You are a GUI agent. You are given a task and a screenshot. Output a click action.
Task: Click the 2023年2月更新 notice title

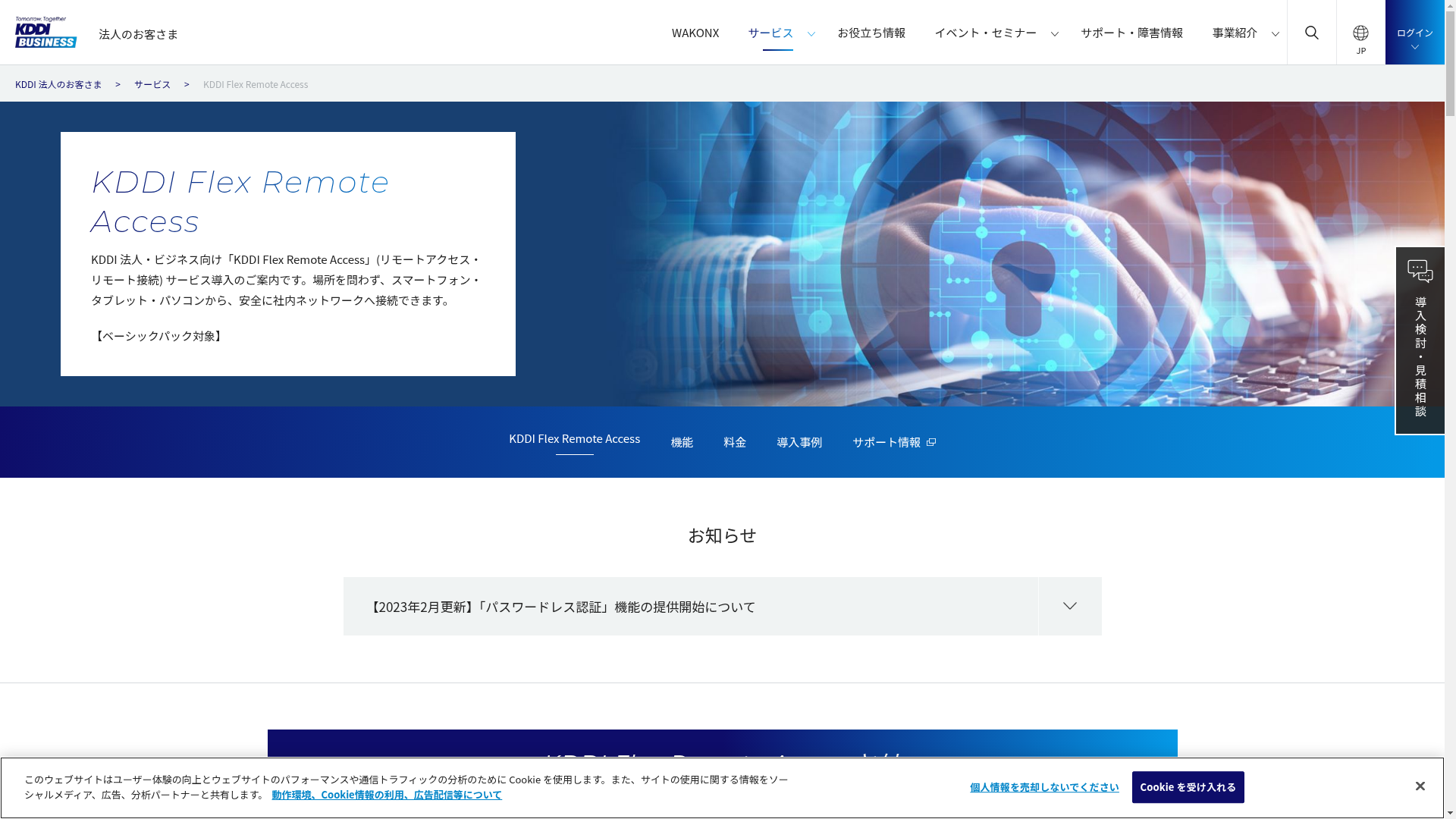(x=562, y=607)
